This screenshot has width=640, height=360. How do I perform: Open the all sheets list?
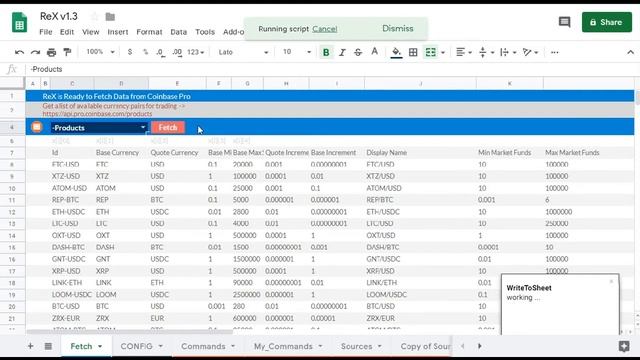48,346
